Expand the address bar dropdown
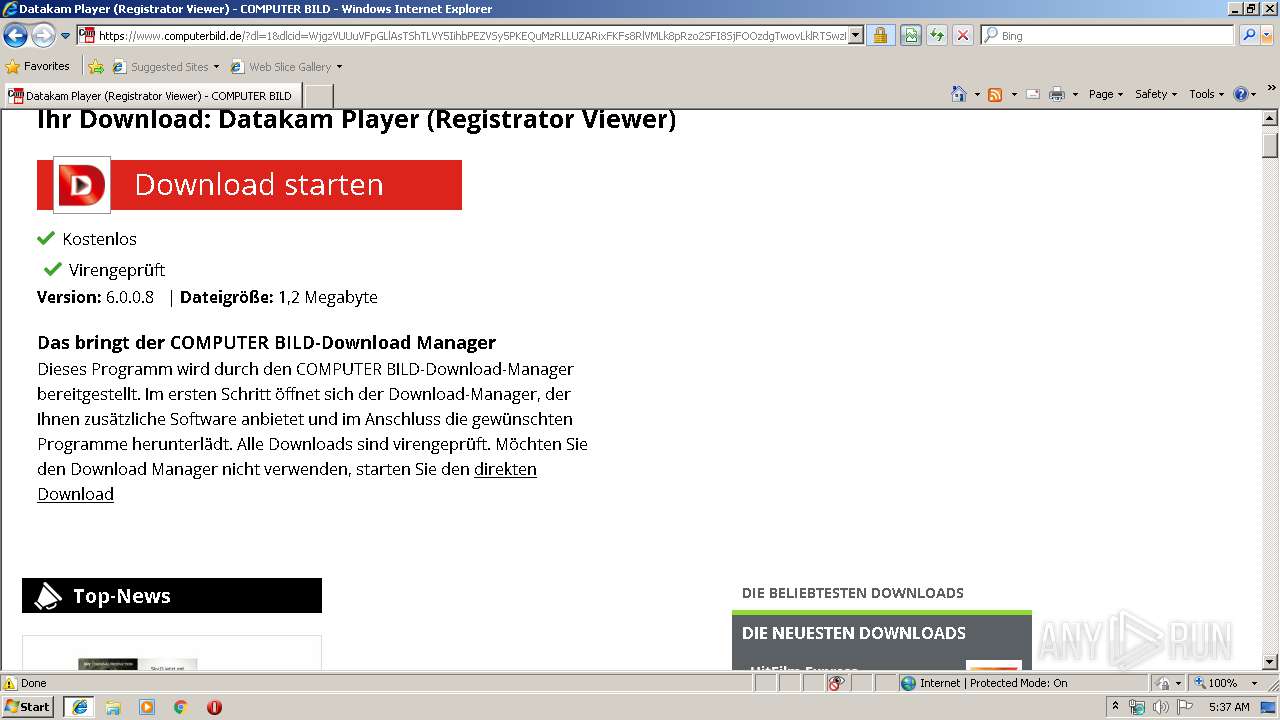1280x720 pixels. [x=856, y=36]
